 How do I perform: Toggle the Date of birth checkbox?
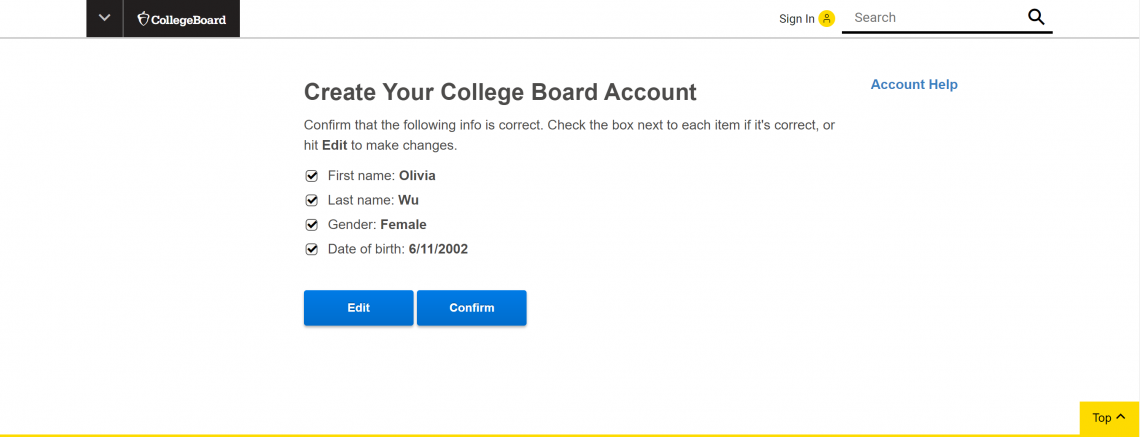coord(312,249)
